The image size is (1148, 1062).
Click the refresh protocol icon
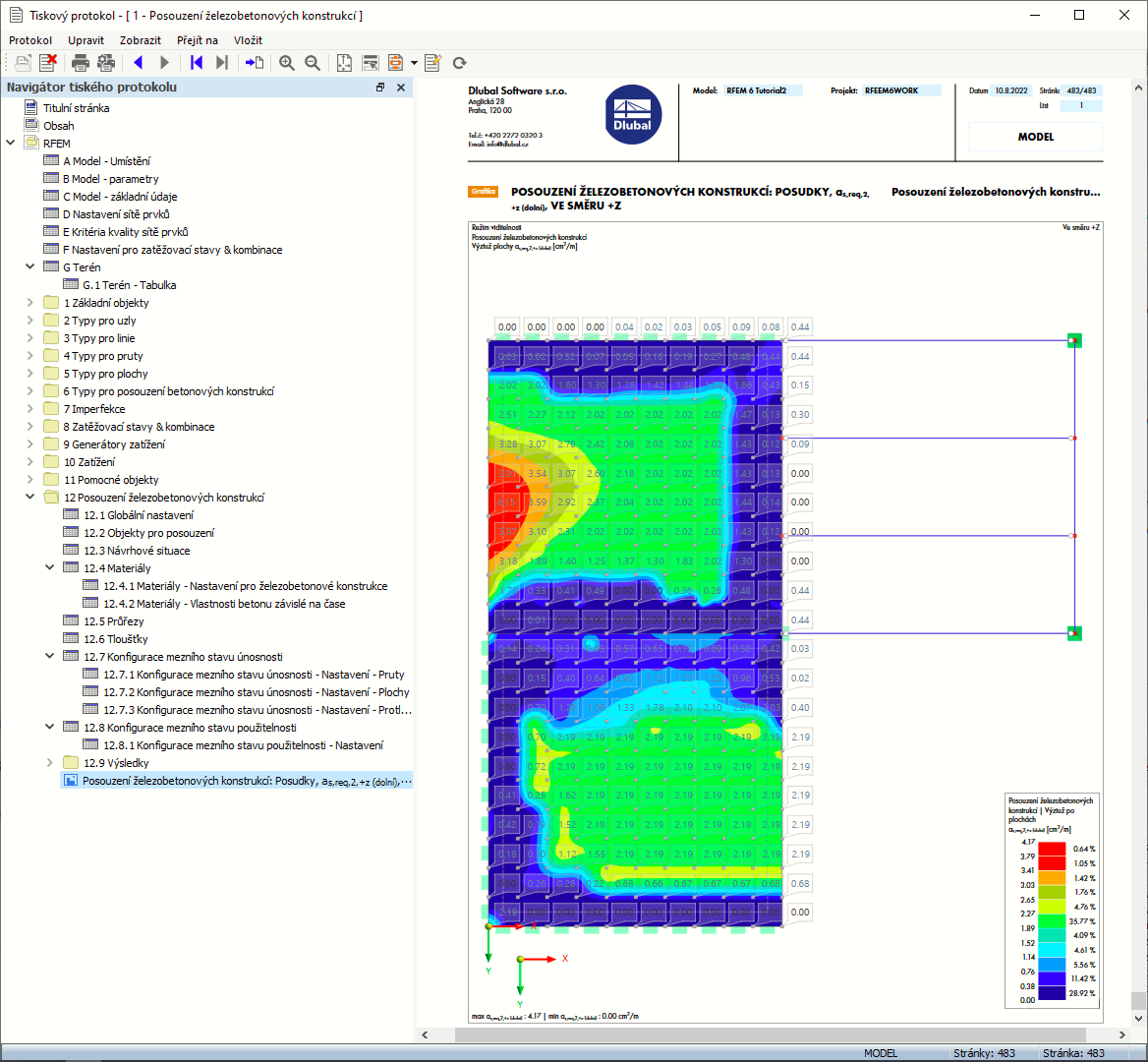tap(460, 63)
